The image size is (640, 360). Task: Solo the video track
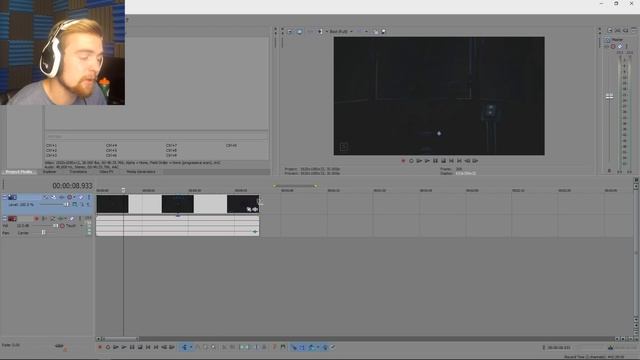pyautogui.click(x=89, y=197)
